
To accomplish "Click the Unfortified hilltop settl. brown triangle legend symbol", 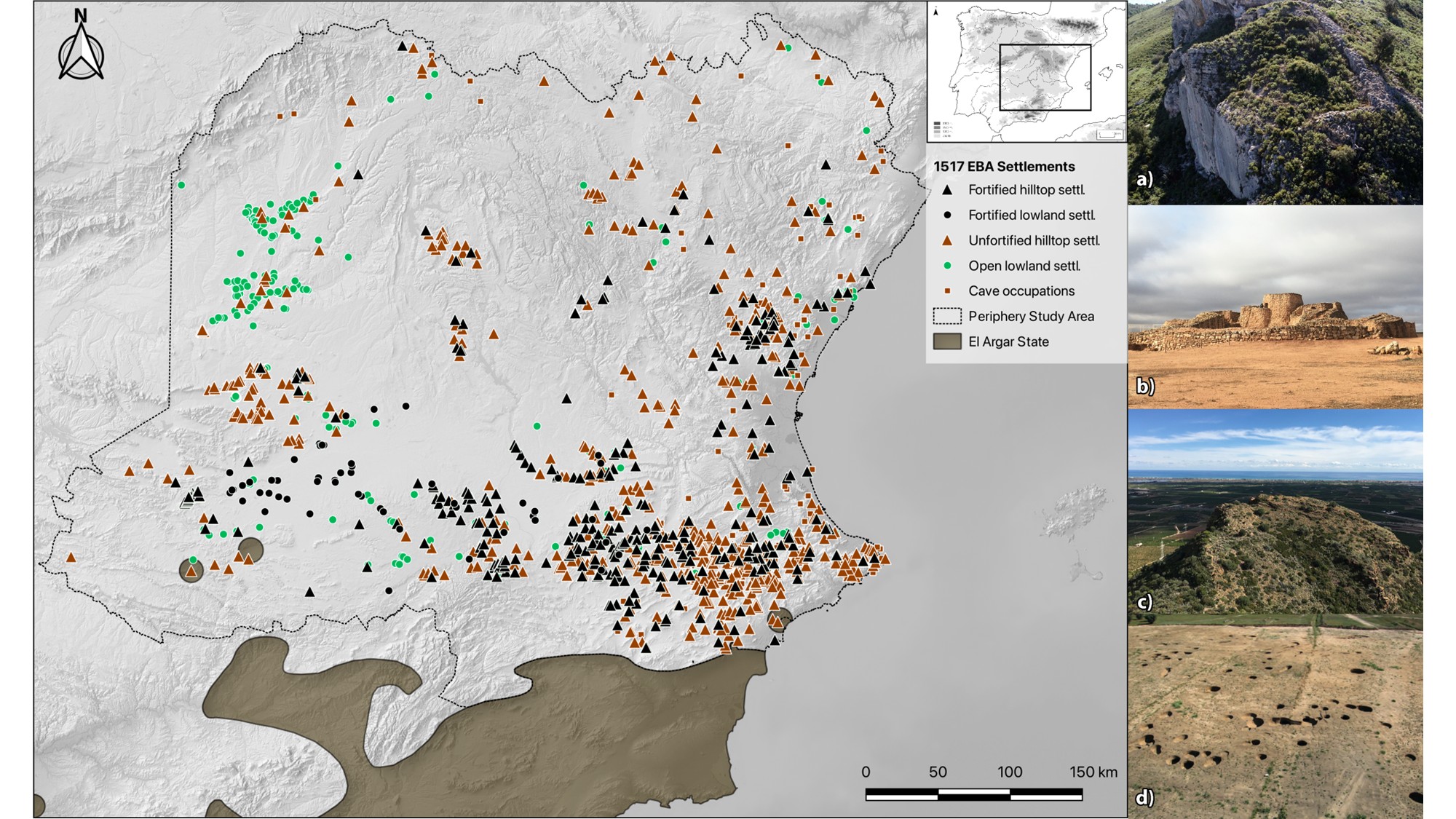I will coord(947,240).
